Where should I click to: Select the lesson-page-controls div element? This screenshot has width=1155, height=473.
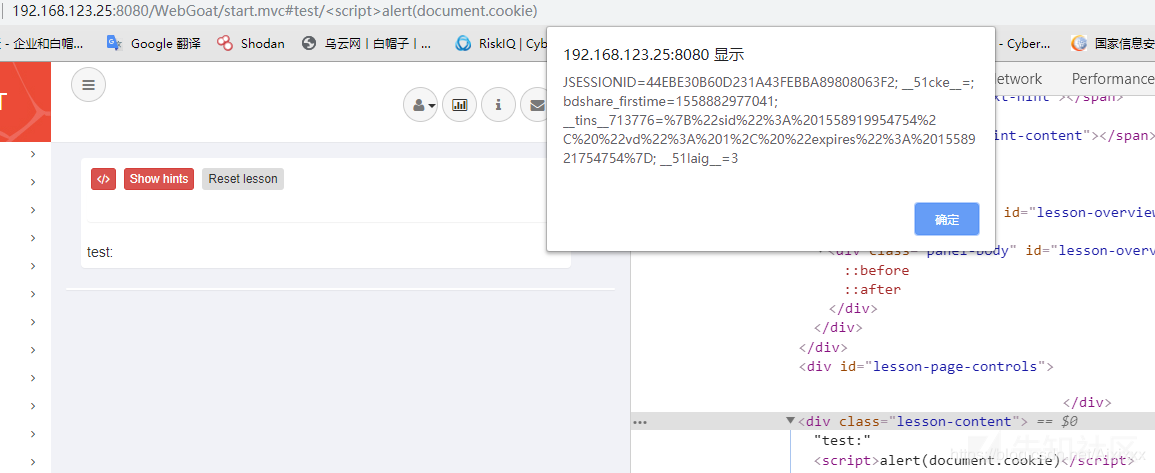tap(927, 366)
